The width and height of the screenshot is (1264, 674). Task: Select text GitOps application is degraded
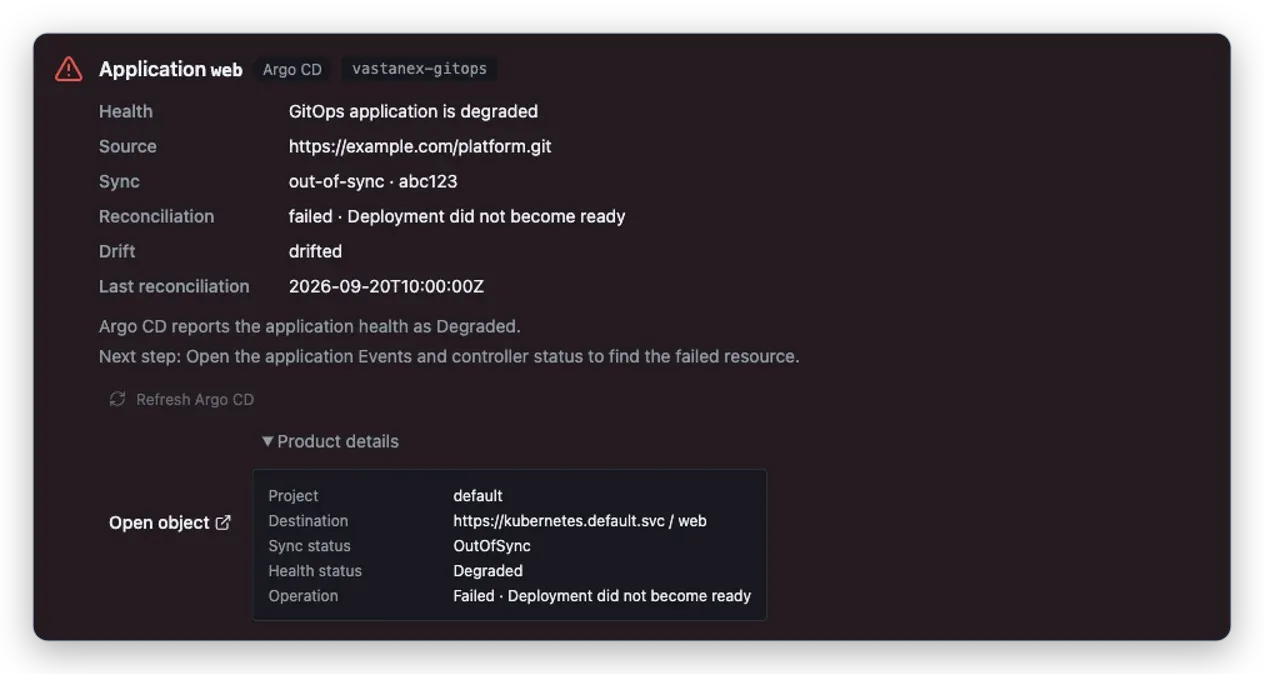[x=413, y=111]
